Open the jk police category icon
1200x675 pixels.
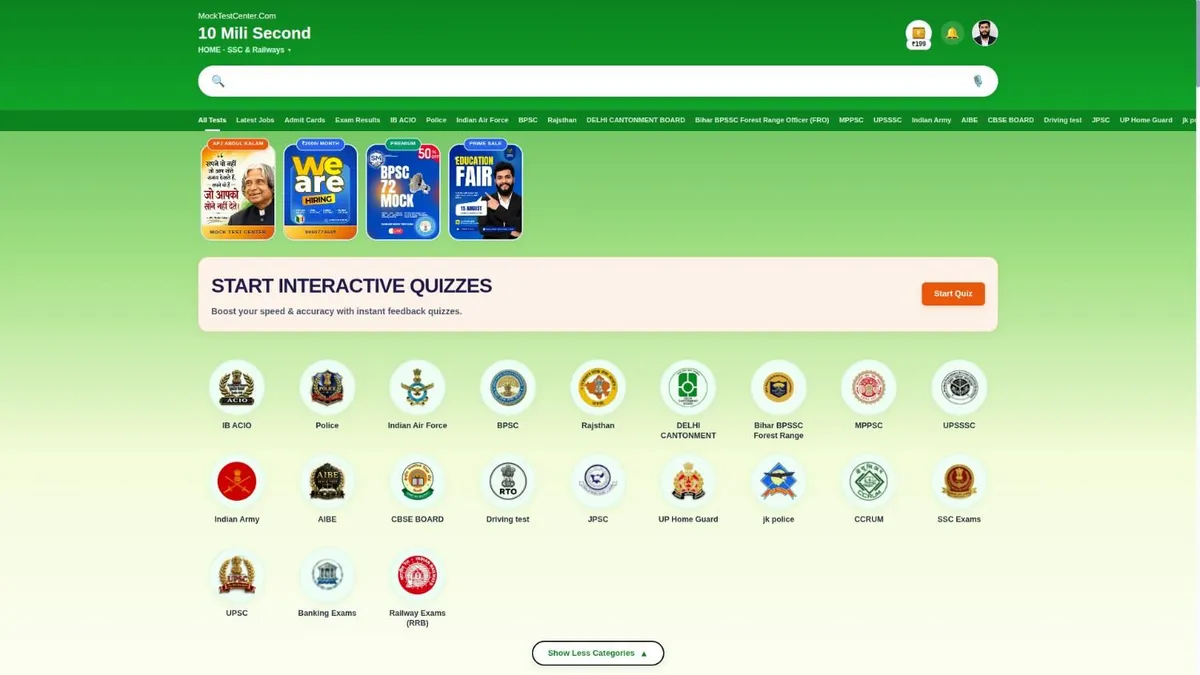pyautogui.click(x=778, y=482)
